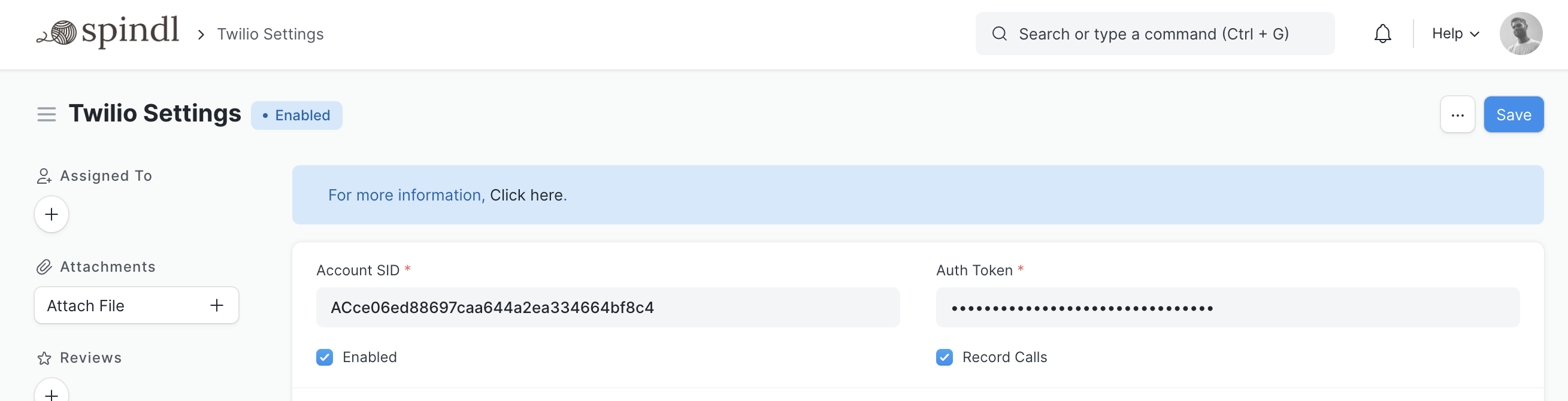
Task: Focus the Account SID field
Action: [607, 308]
